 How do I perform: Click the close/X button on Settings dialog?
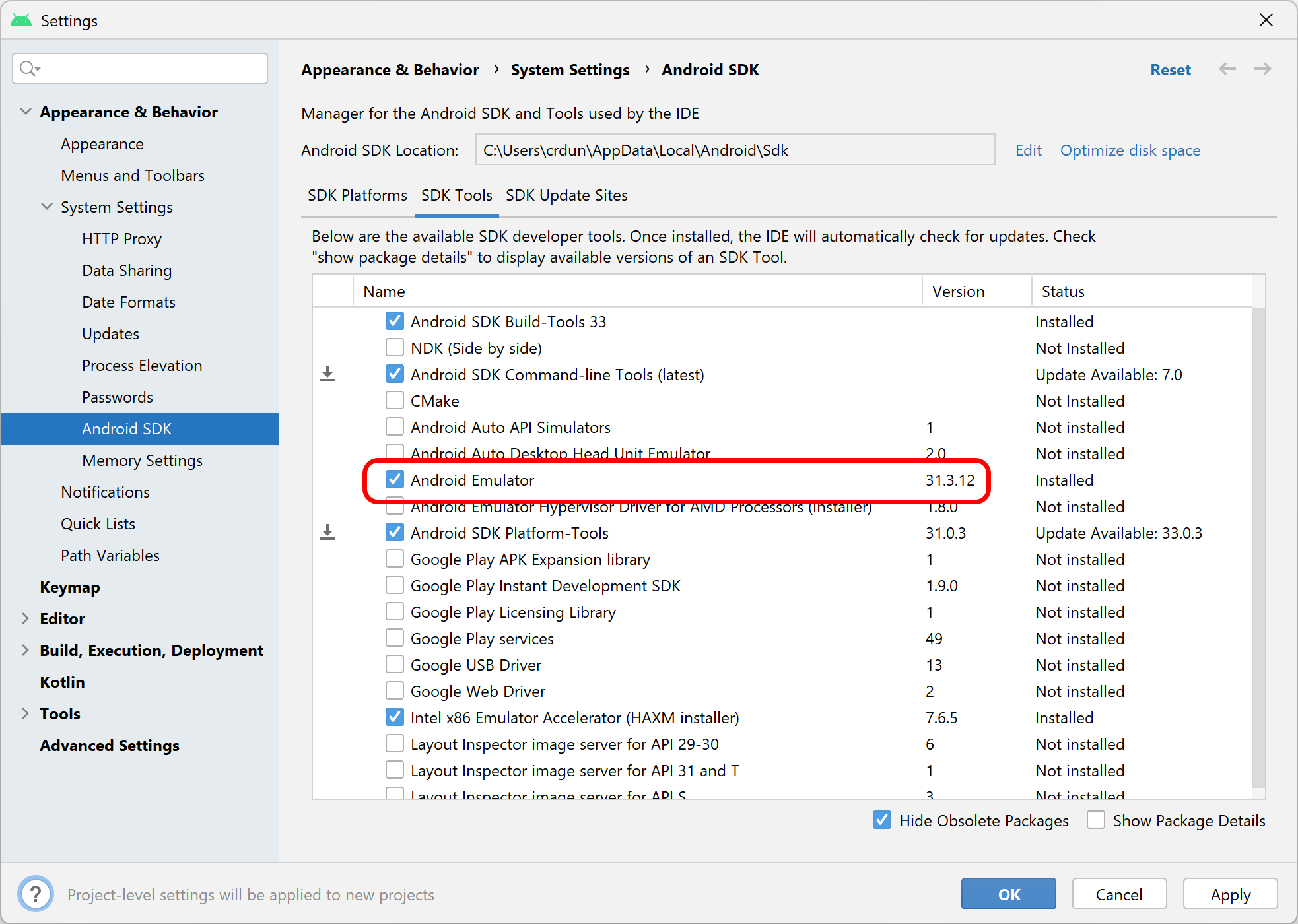pos(1266,16)
